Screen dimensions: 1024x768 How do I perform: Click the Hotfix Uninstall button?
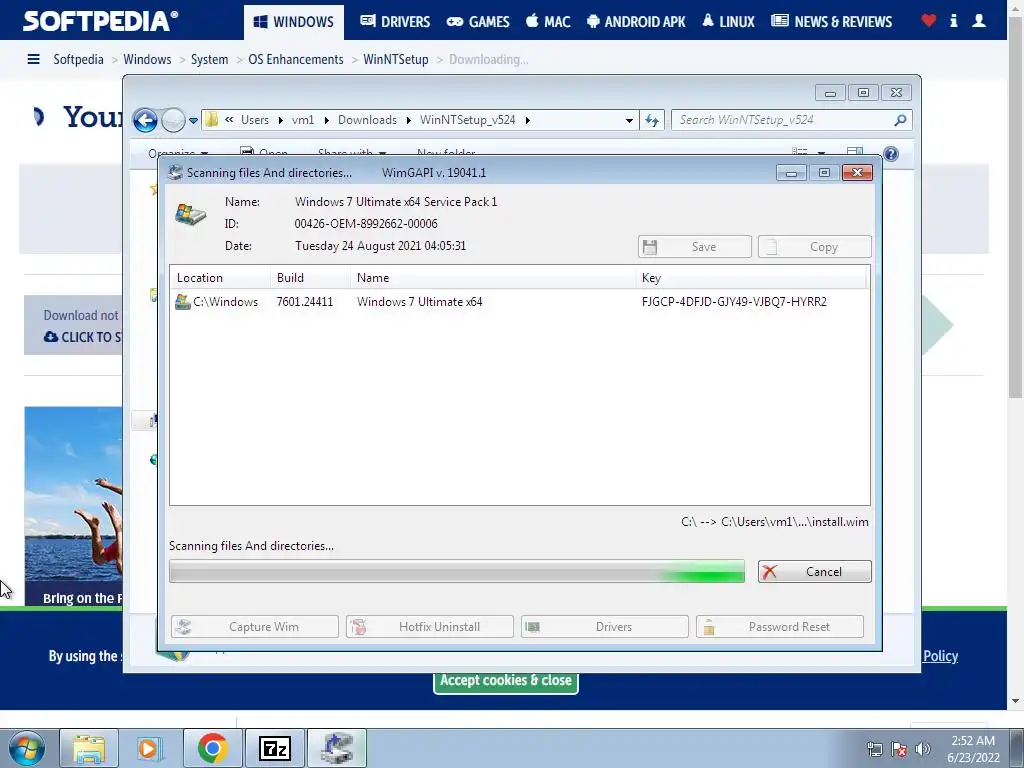tap(430, 627)
